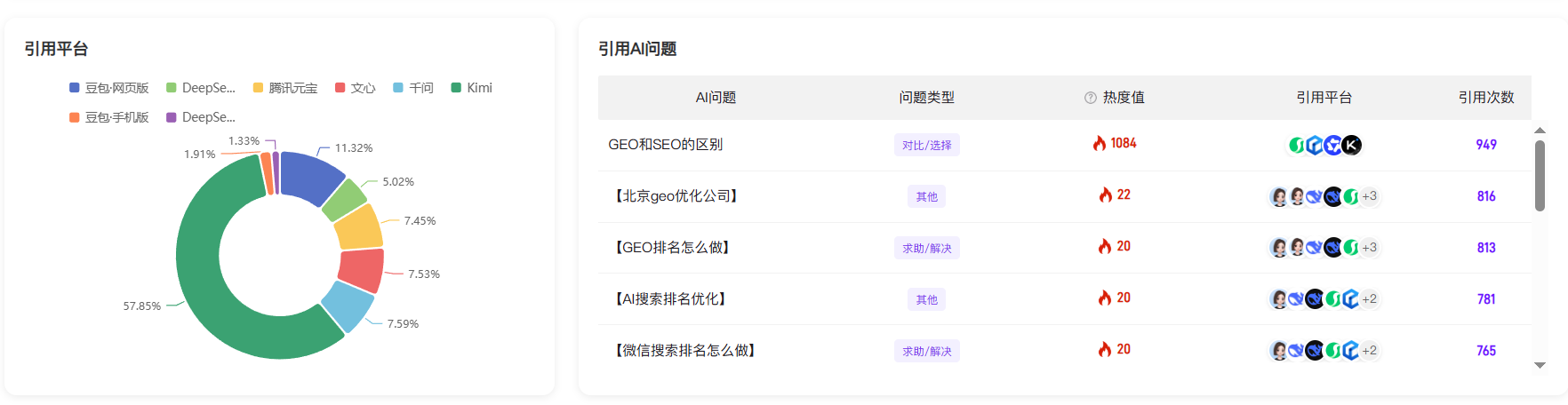Image resolution: width=1568 pixels, height=405 pixels.
Task: Click the help icon beside 热度值
Action: coord(1090,98)
